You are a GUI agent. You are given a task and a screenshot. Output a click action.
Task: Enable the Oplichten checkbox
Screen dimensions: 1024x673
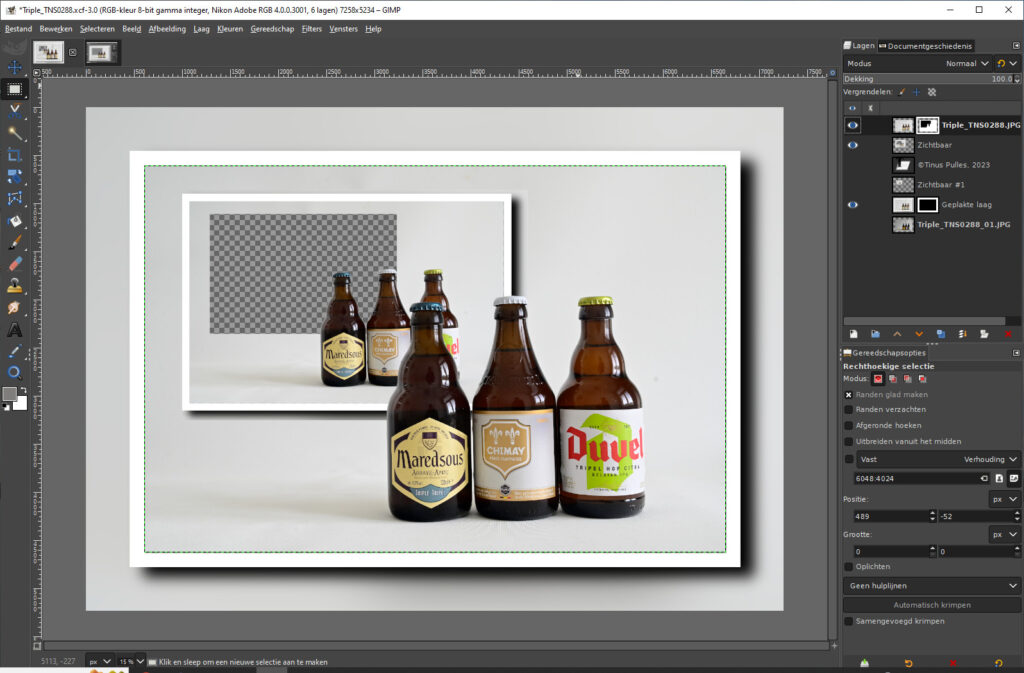click(848, 567)
